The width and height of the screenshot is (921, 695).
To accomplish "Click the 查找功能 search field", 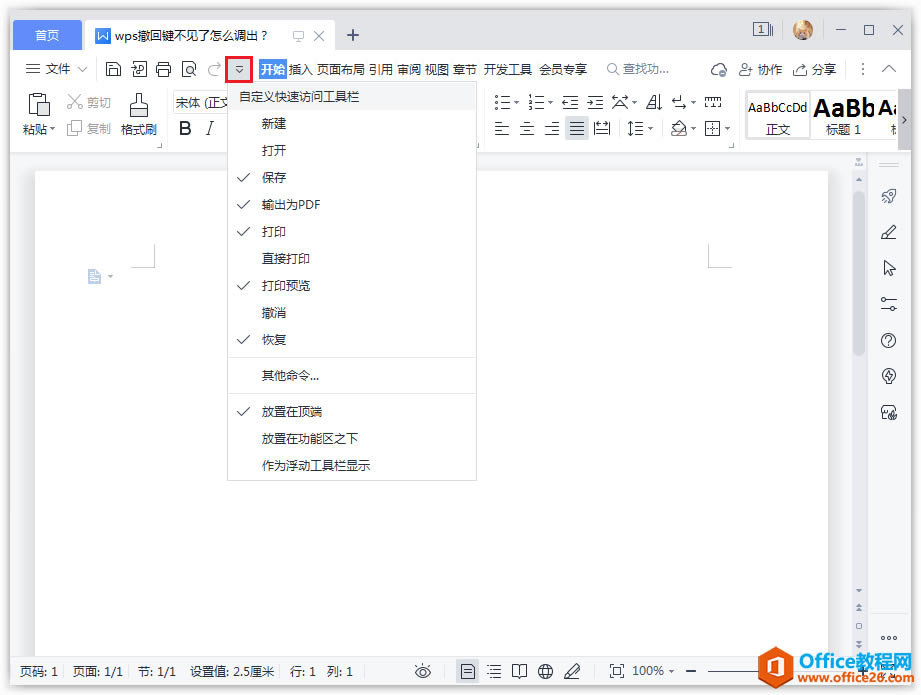I will [638, 69].
